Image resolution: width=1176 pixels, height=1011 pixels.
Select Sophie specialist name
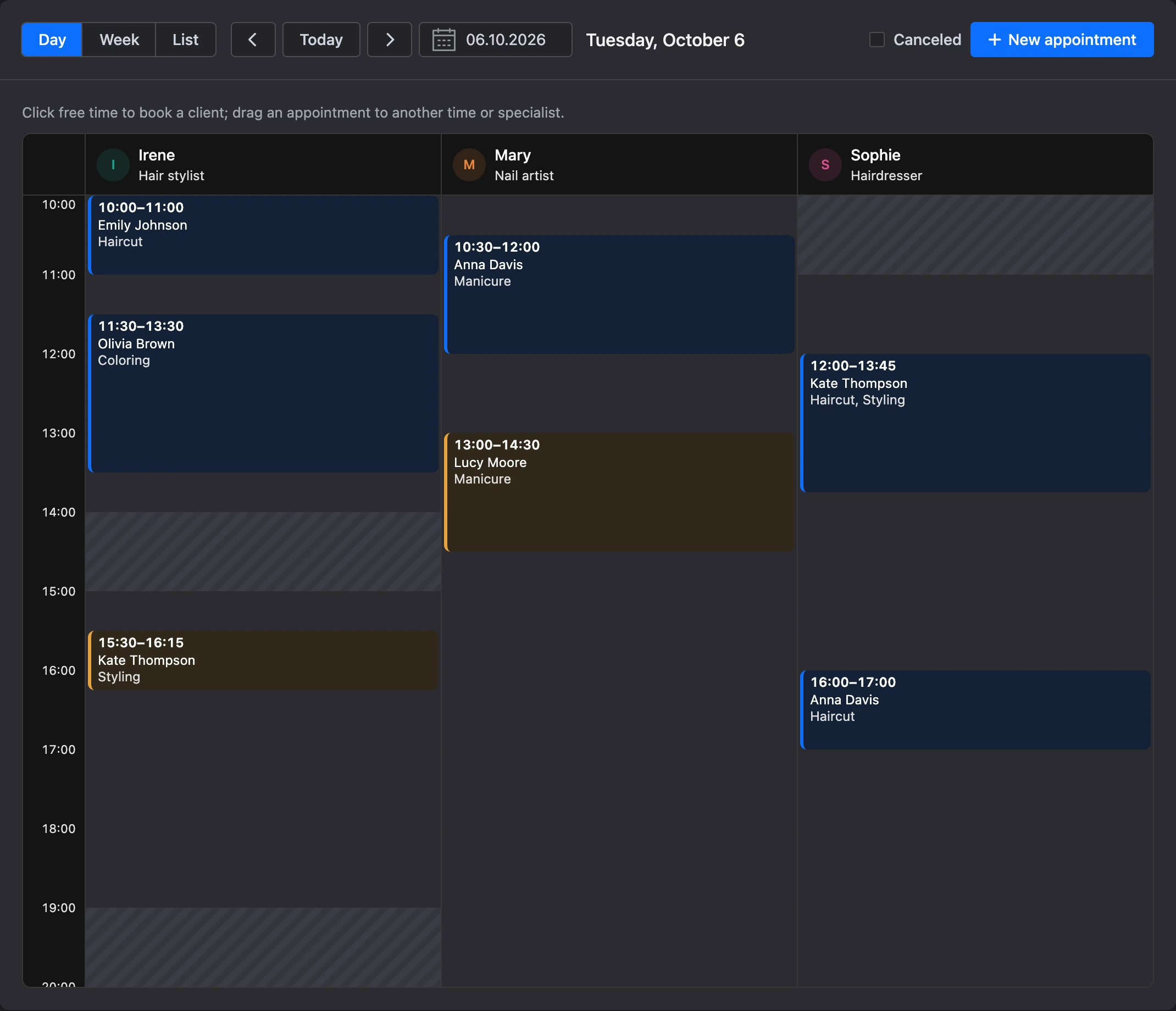(875, 155)
